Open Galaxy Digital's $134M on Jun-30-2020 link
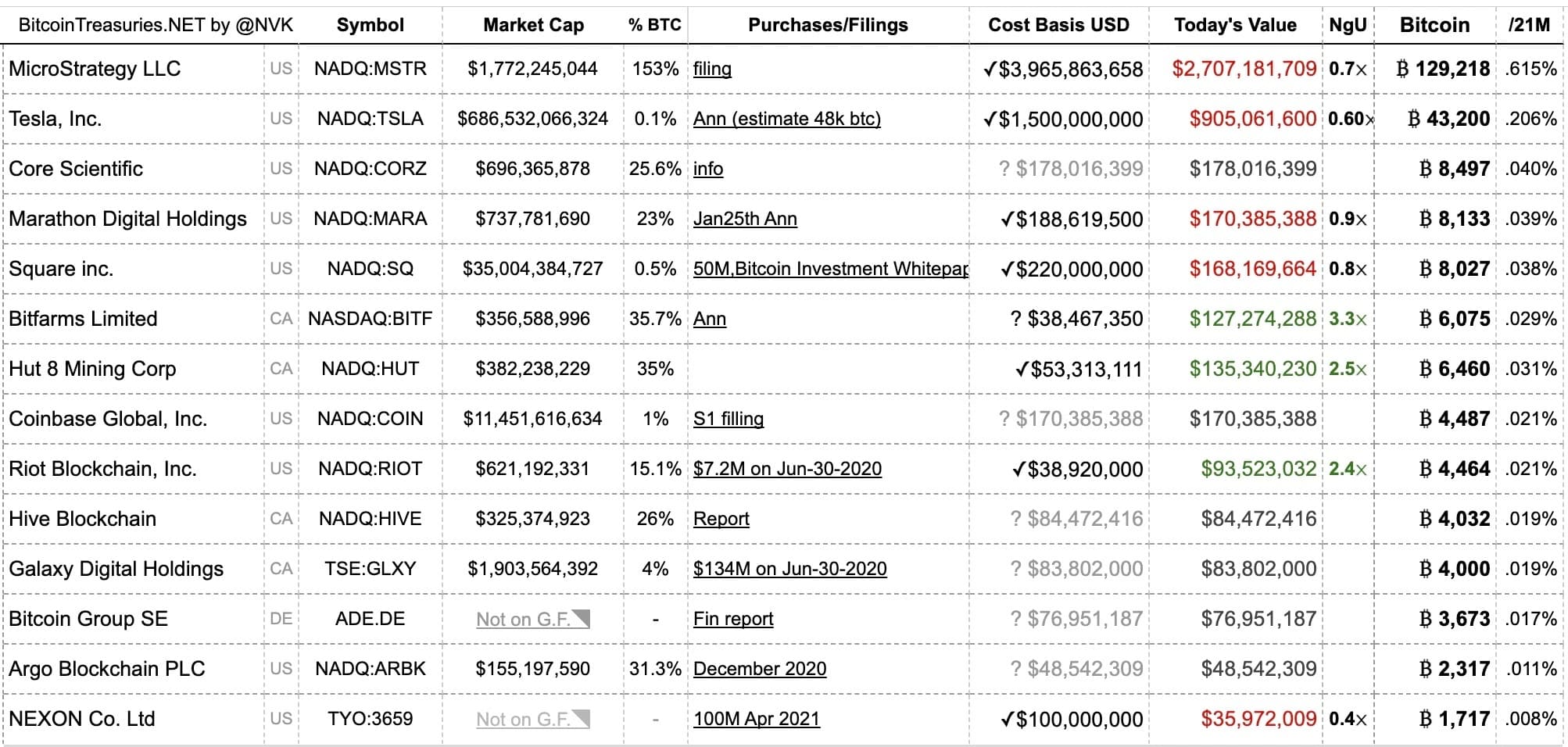The image size is (1568, 747). coord(789,569)
